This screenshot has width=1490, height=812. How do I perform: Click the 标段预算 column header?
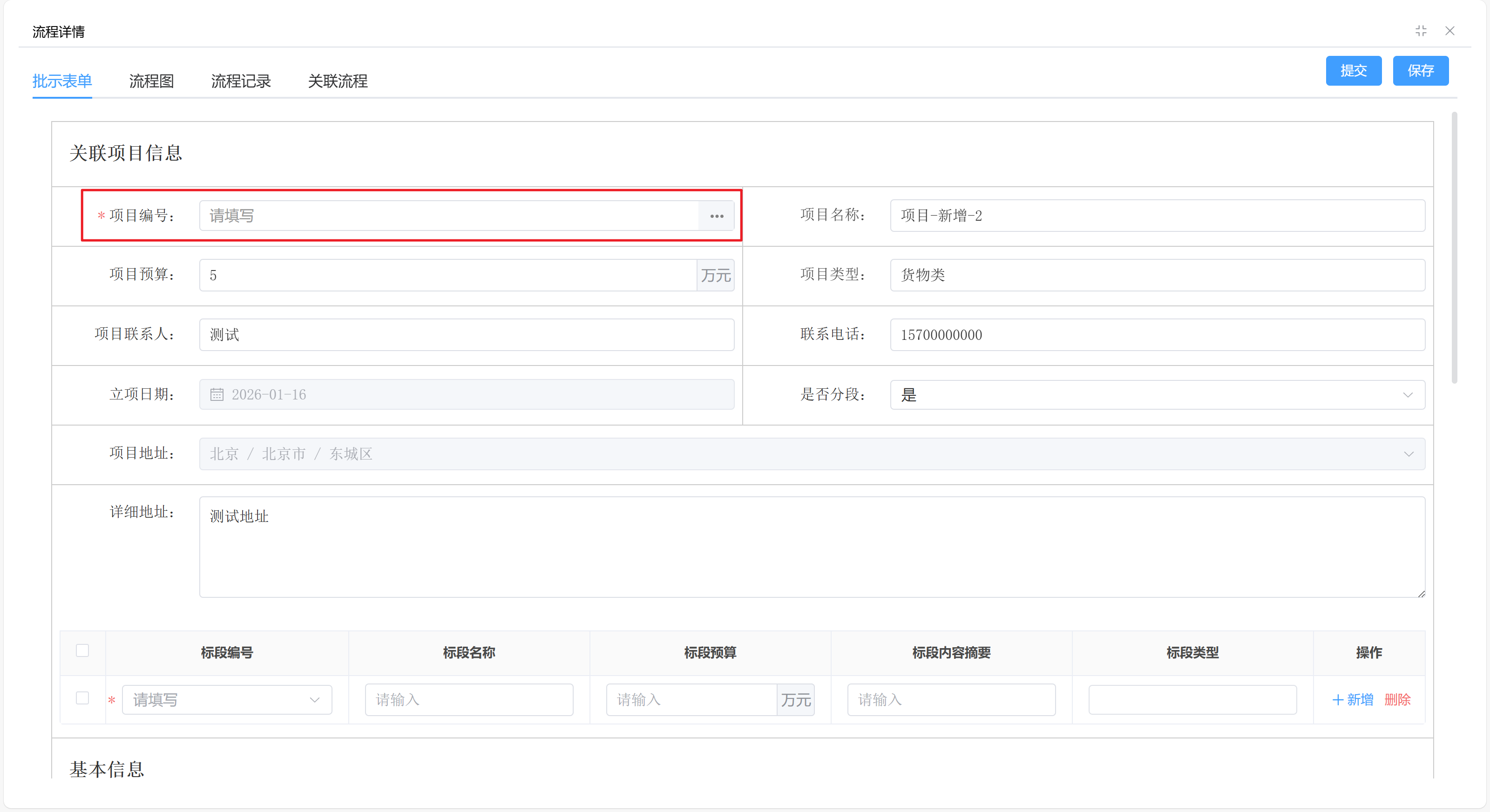[710, 653]
